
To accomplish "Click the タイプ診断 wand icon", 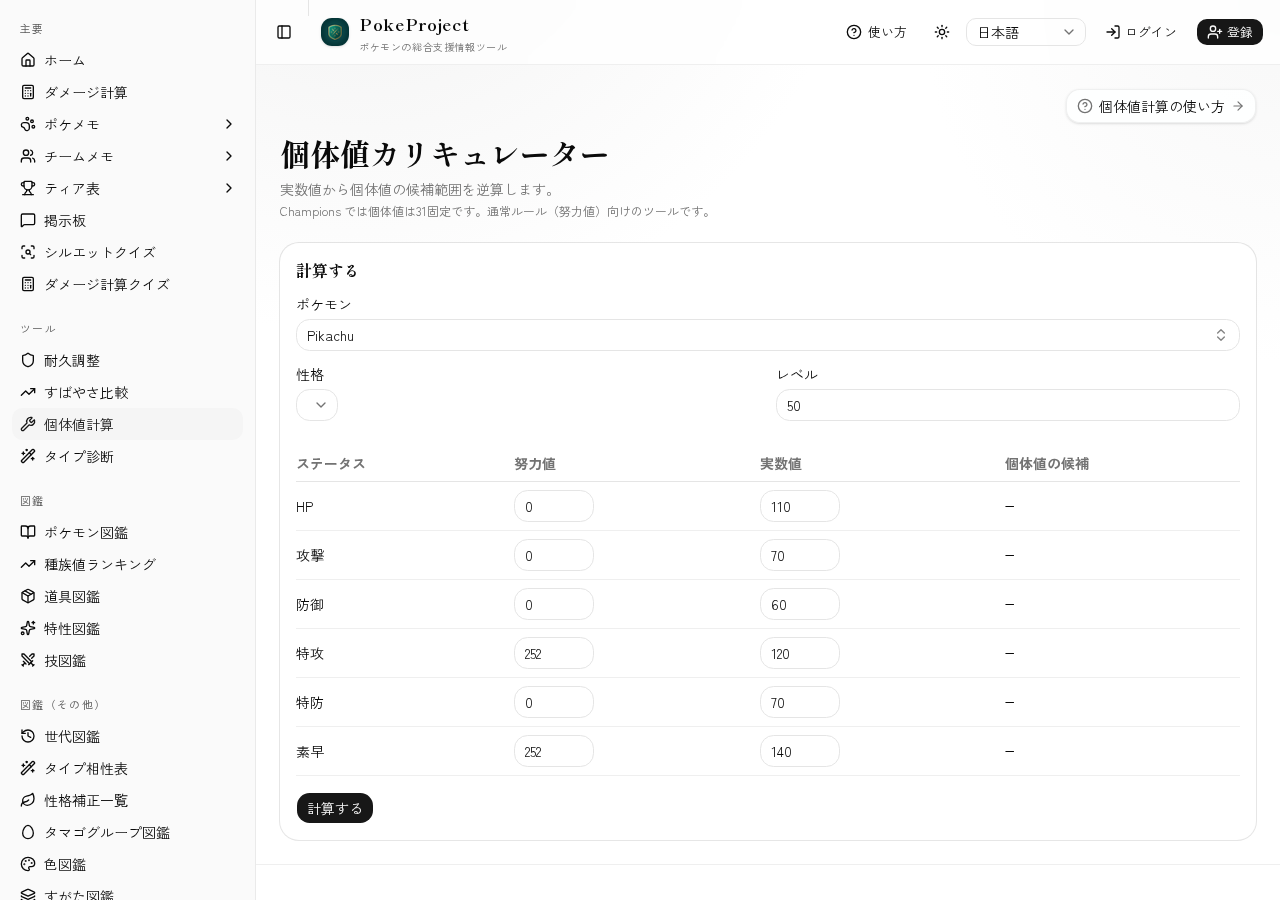I will (x=28, y=456).
